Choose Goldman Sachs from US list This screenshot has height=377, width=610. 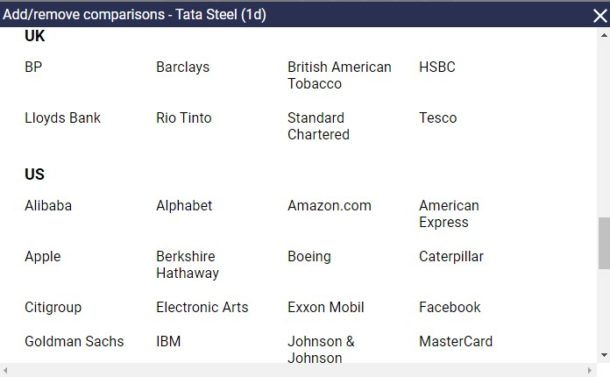pos(74,341)
